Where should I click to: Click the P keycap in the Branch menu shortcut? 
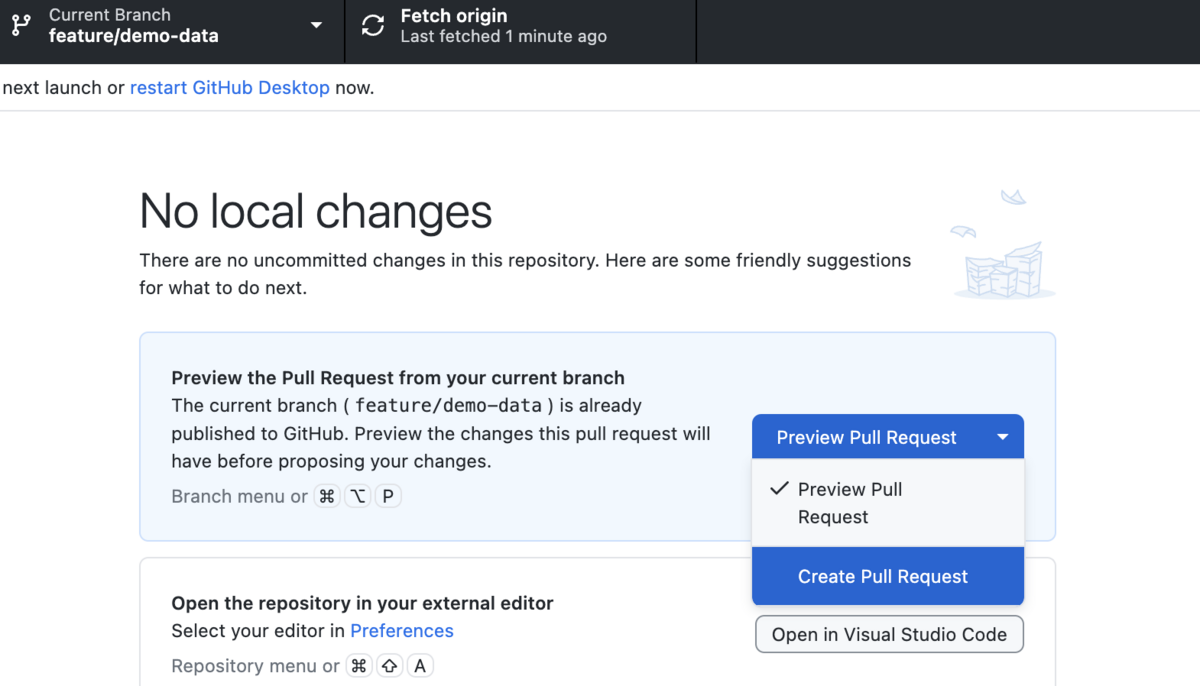coord(388,496)
